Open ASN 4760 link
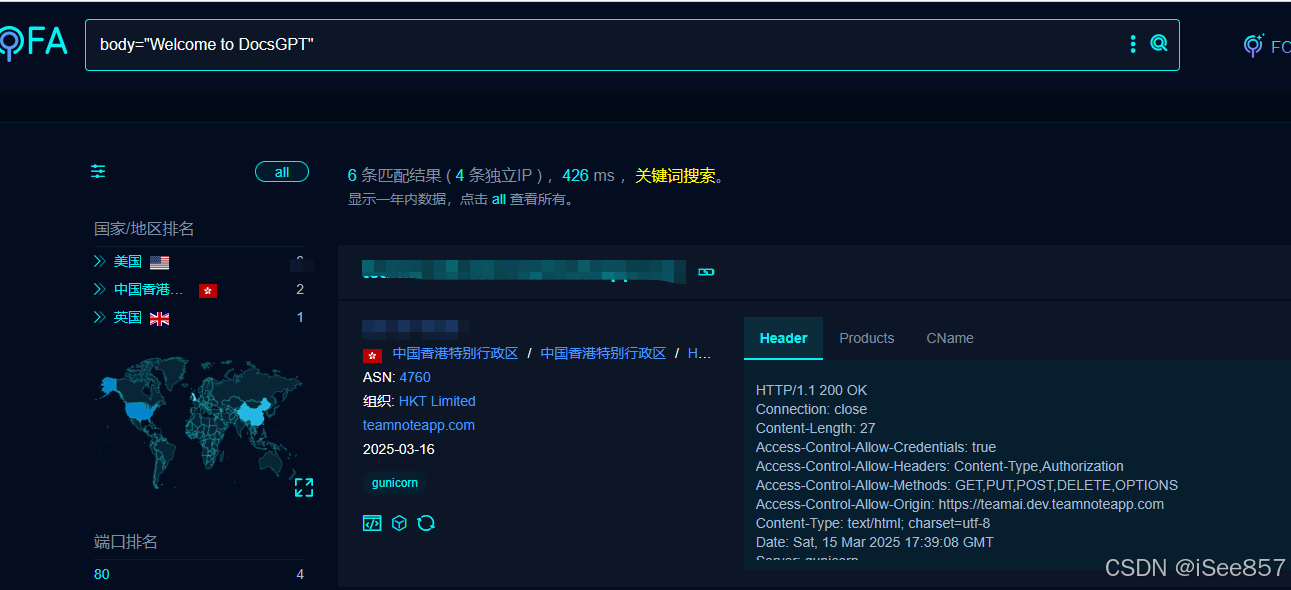 [x=415, y=377]
